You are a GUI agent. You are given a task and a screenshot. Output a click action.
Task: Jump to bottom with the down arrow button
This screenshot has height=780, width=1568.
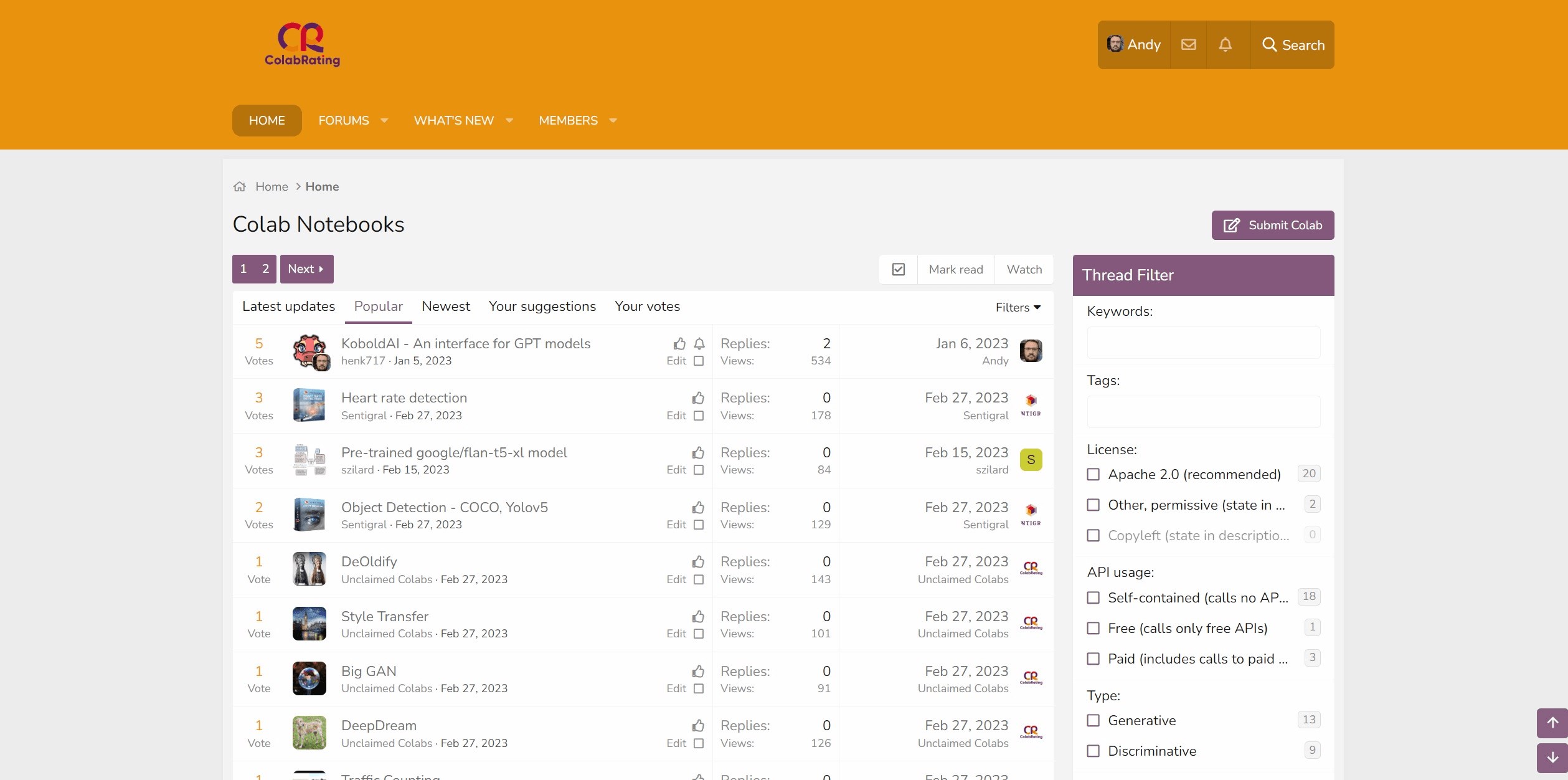click(x=1552, y=758)
